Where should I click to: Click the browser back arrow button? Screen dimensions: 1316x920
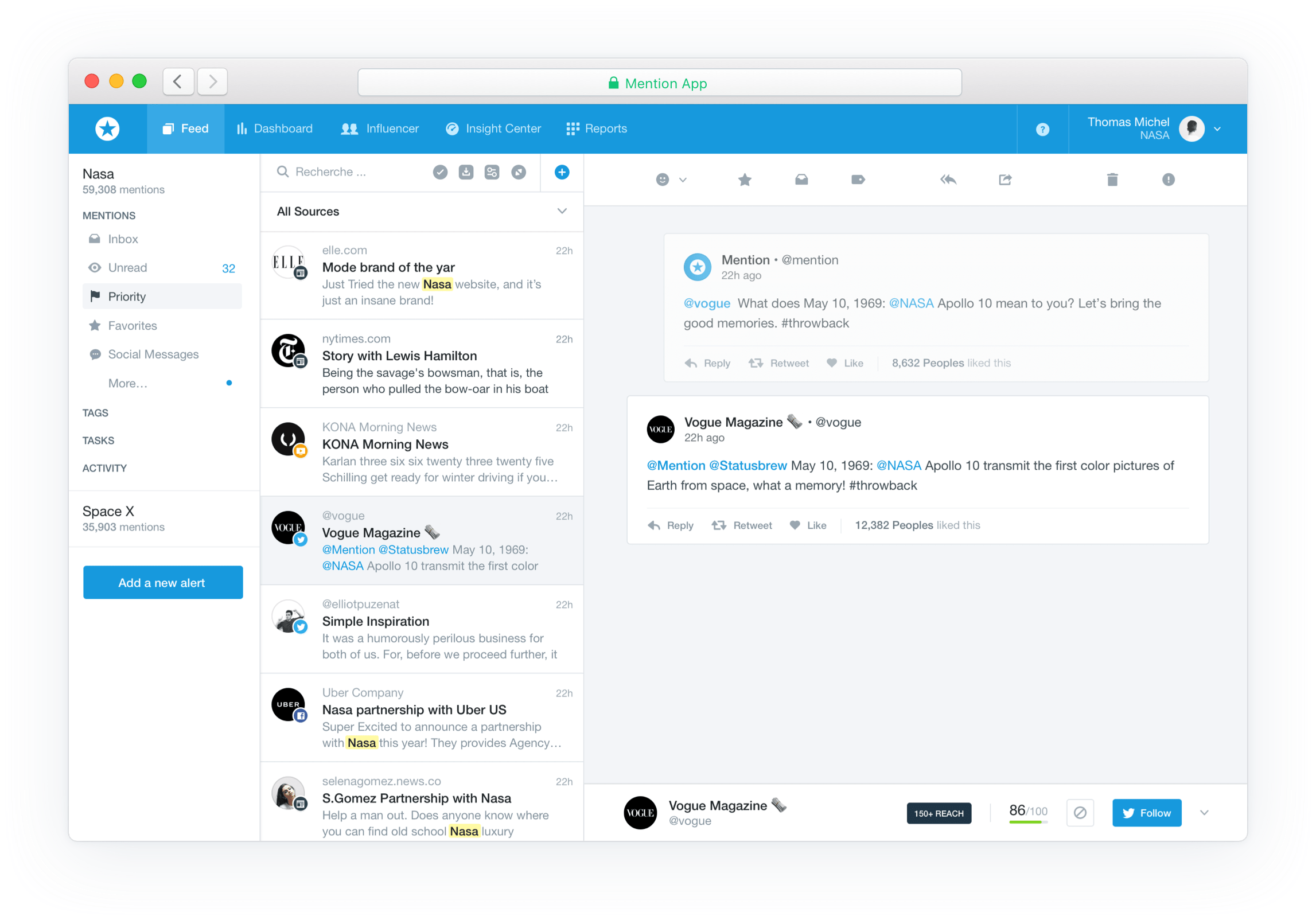click(178, 81)
